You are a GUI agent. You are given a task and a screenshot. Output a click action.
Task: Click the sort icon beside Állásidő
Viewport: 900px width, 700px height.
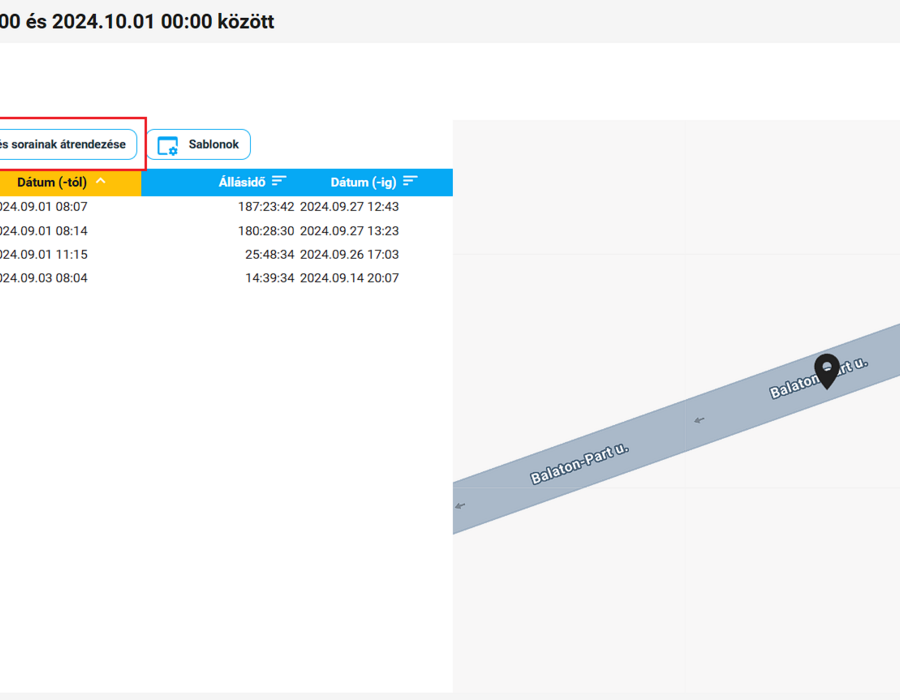279,181
